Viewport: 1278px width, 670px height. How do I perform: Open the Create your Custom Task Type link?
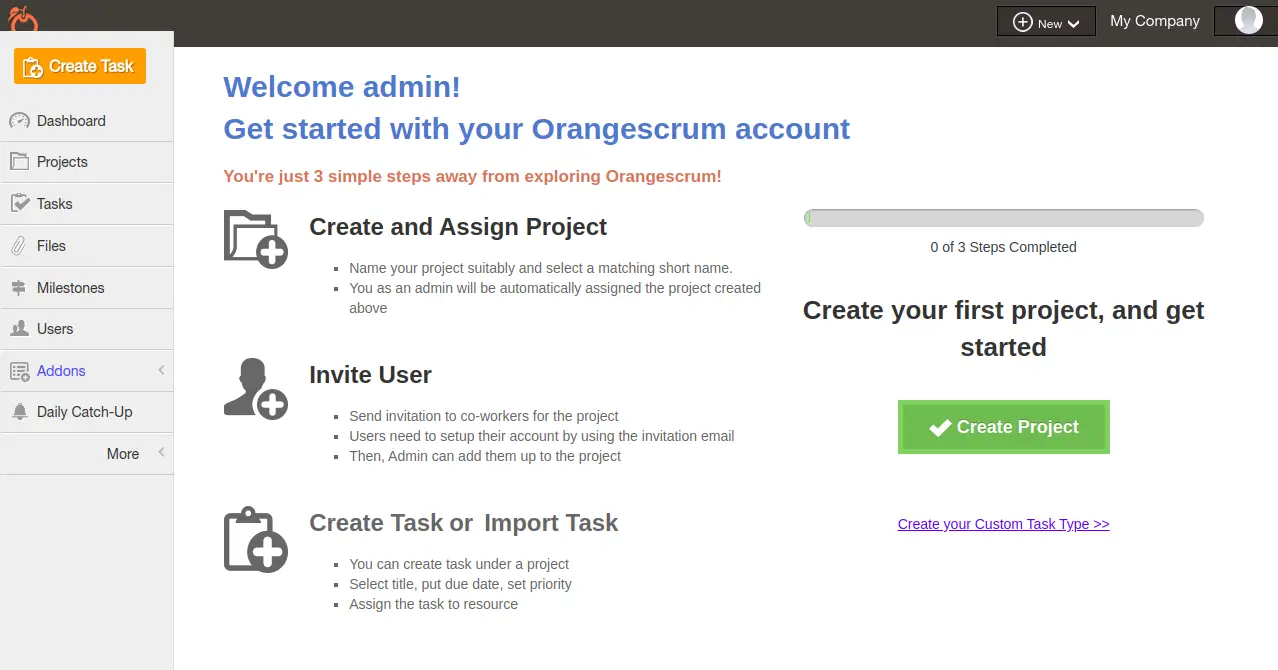(1003, 524)
